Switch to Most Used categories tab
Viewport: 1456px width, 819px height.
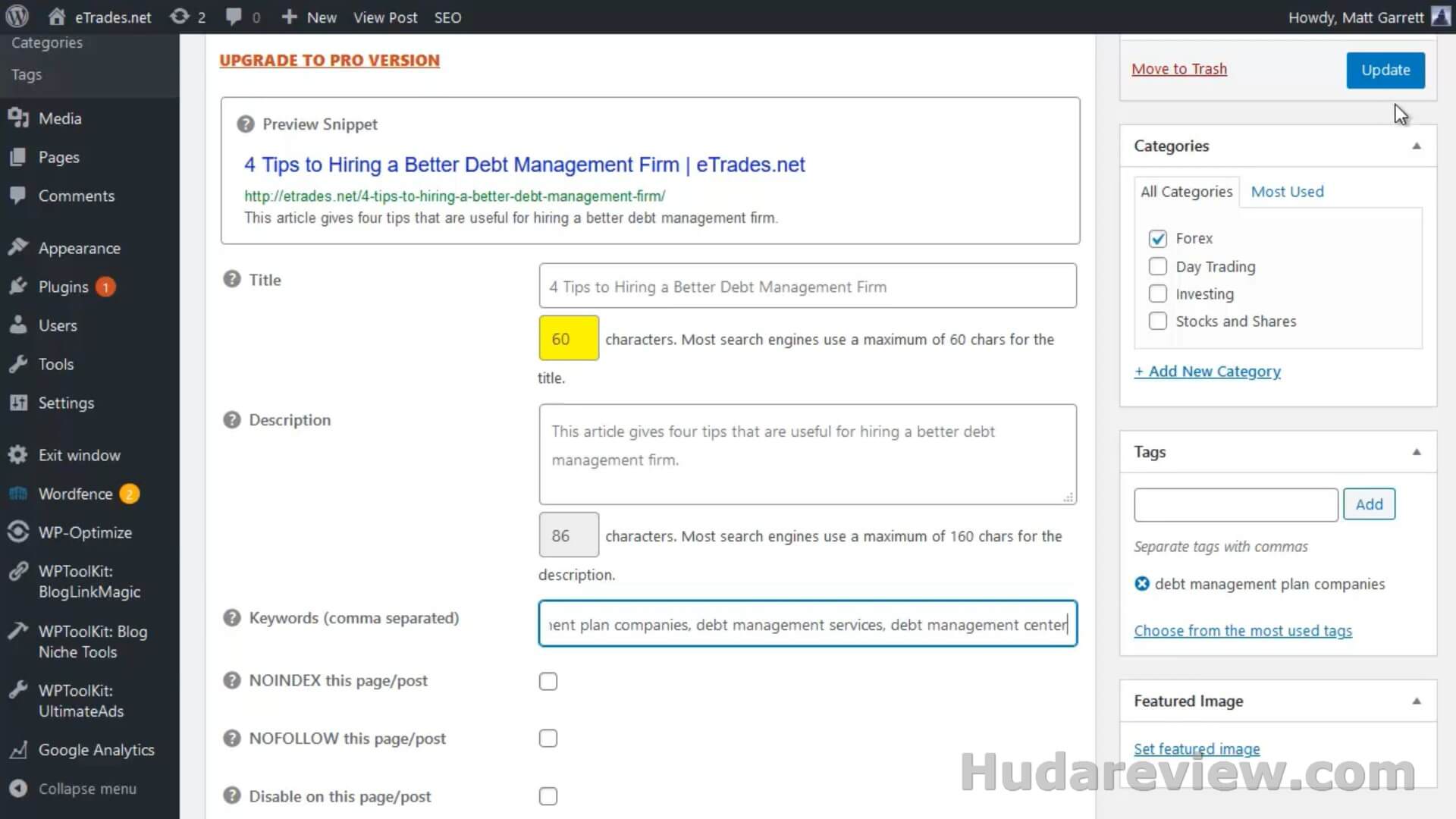[1287, 192]
